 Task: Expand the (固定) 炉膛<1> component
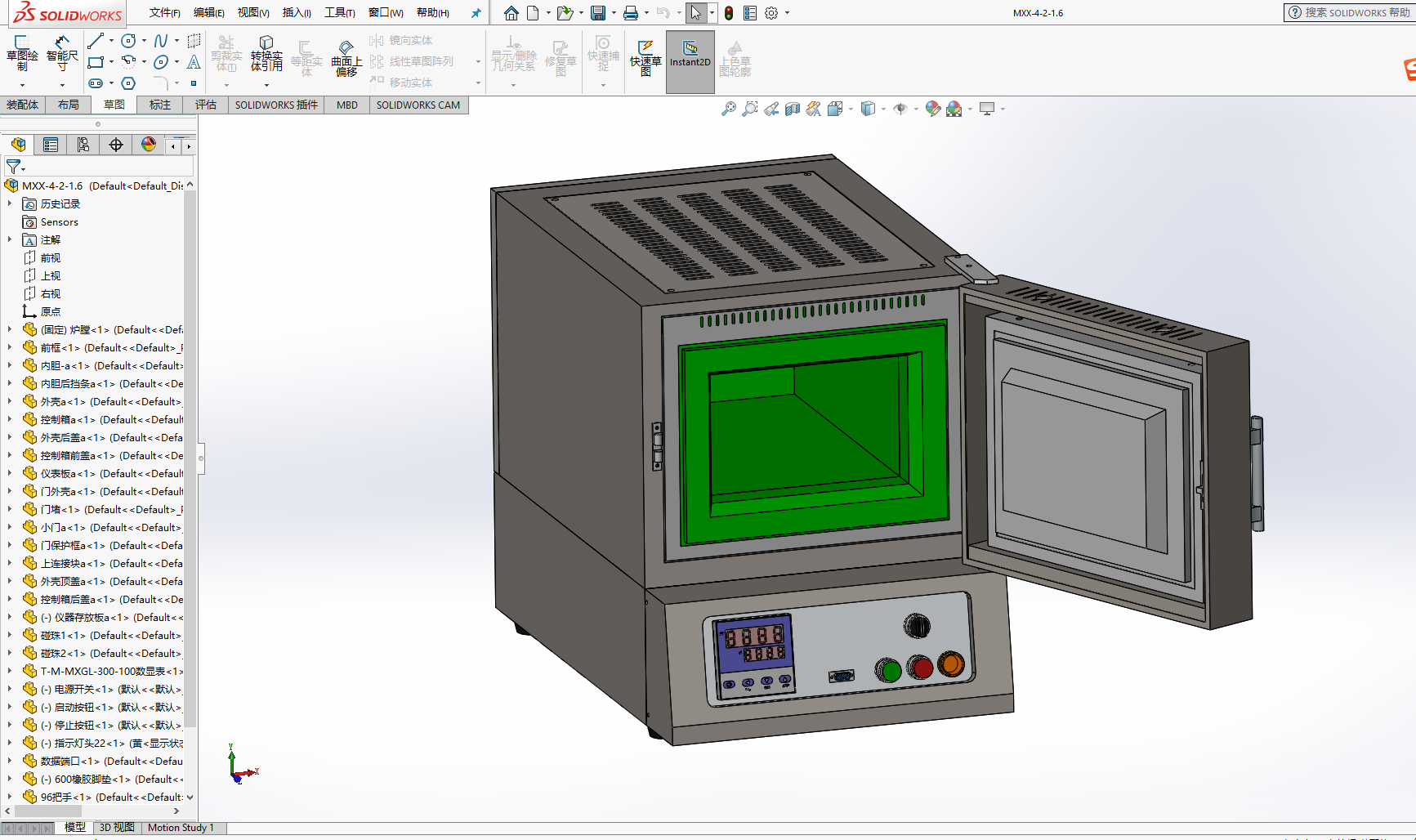coord(10,329)
